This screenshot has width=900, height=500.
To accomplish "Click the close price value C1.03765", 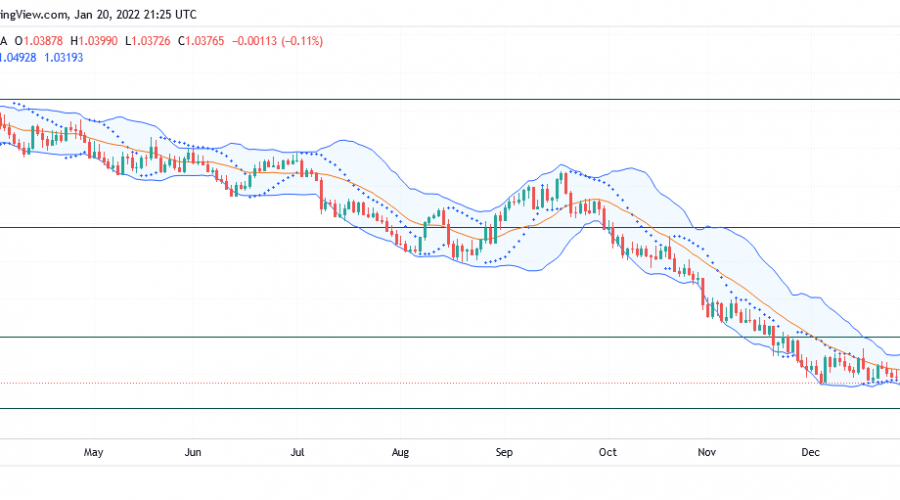I will coord(201,41).
